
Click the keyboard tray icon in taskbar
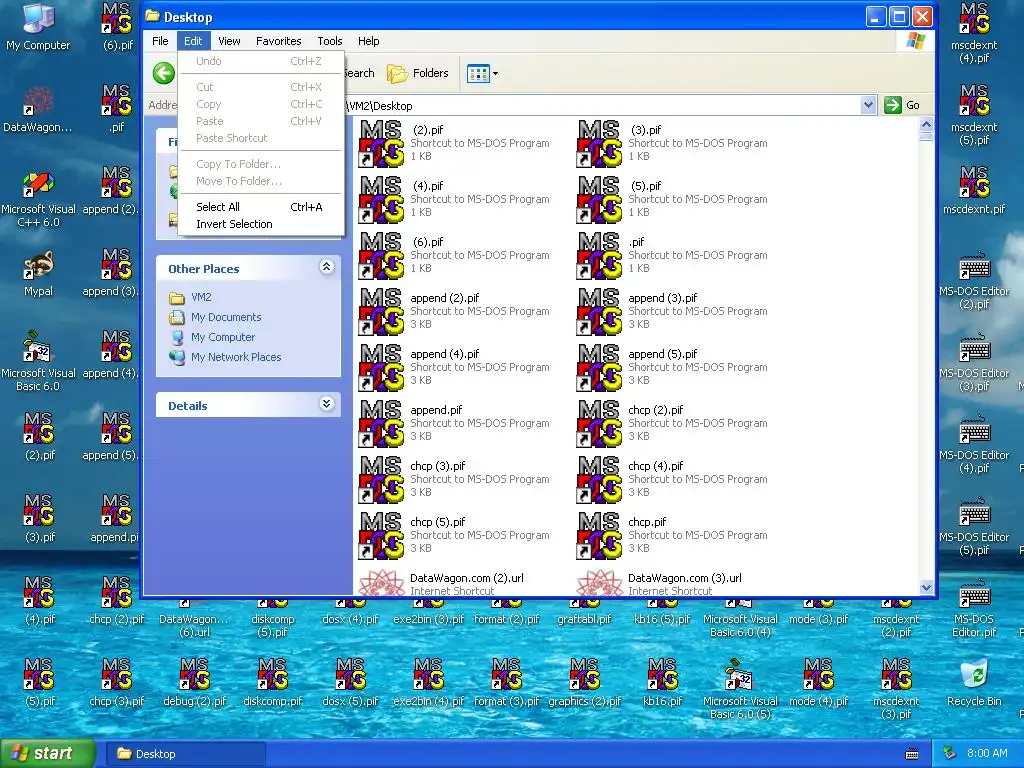pyautogui.click(x=912, y=754)
